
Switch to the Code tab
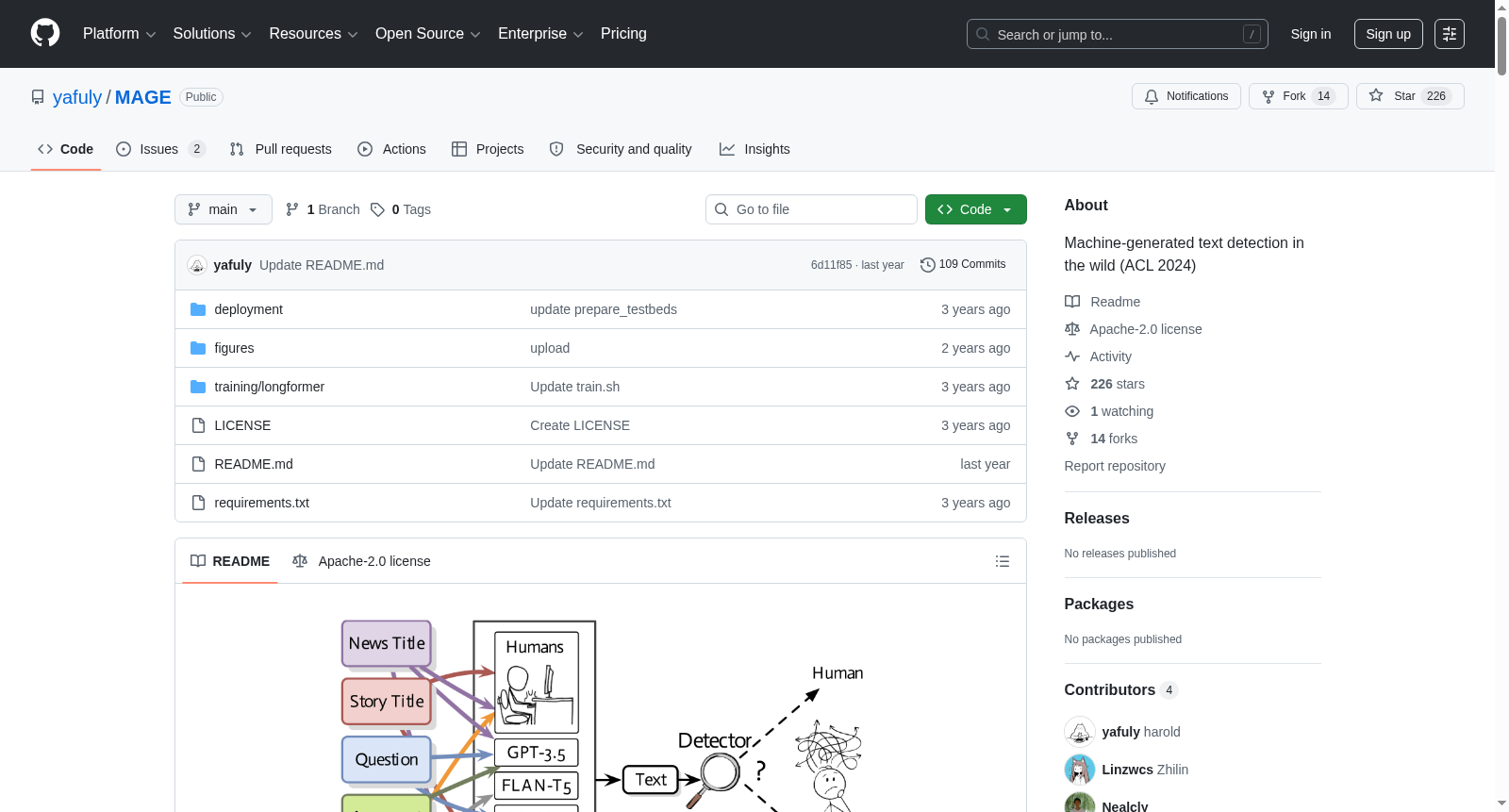pyautogui.click(x=66, y=149)
